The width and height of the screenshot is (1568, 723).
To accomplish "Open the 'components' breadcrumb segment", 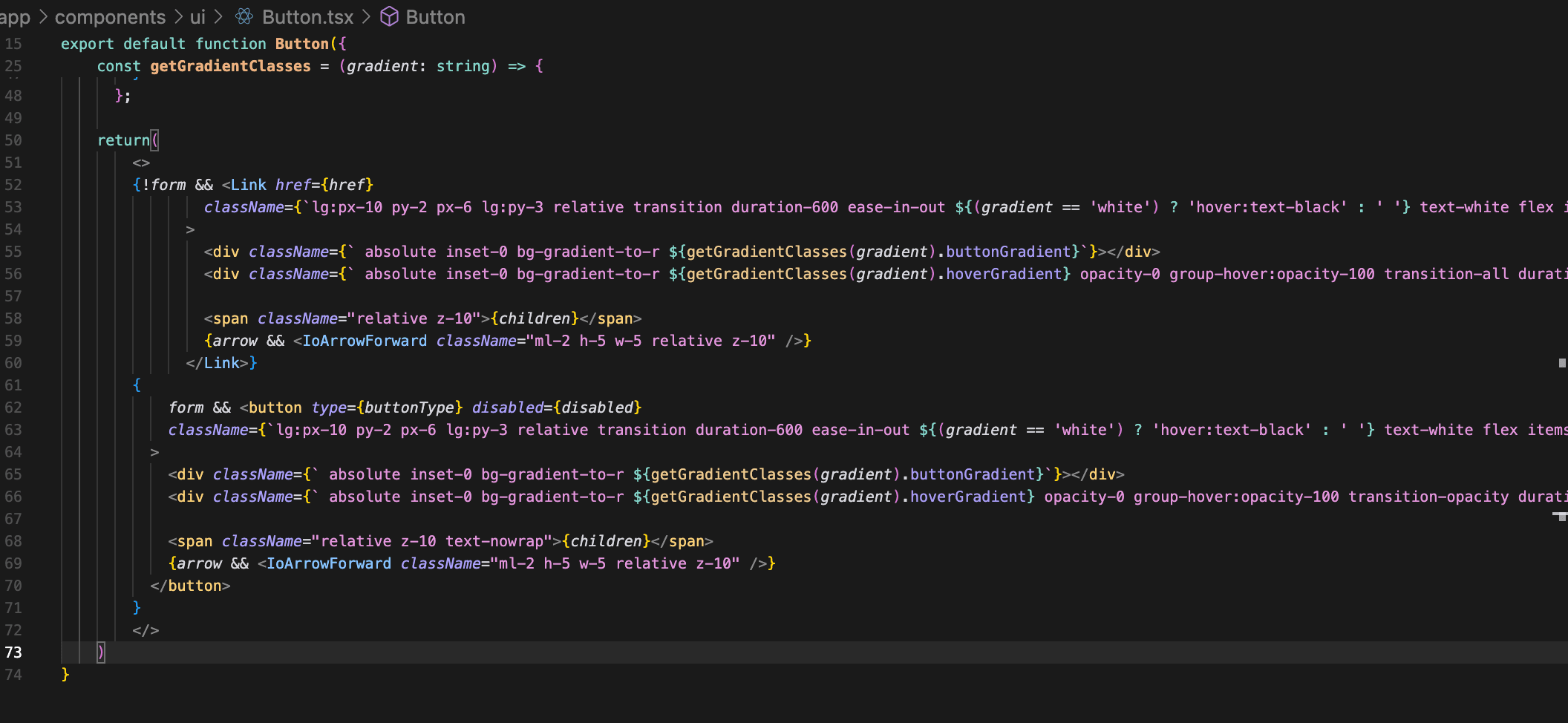I will pos(111,16).
